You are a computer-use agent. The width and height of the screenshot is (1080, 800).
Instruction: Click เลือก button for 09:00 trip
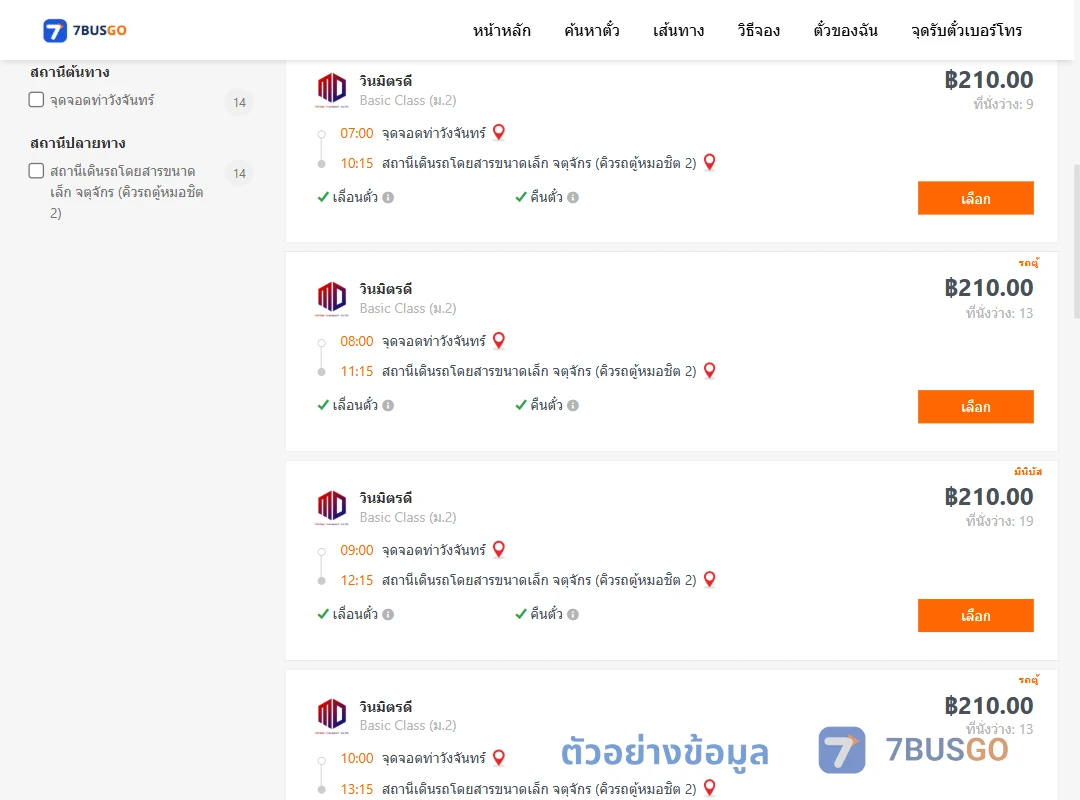tap(975, 615)
